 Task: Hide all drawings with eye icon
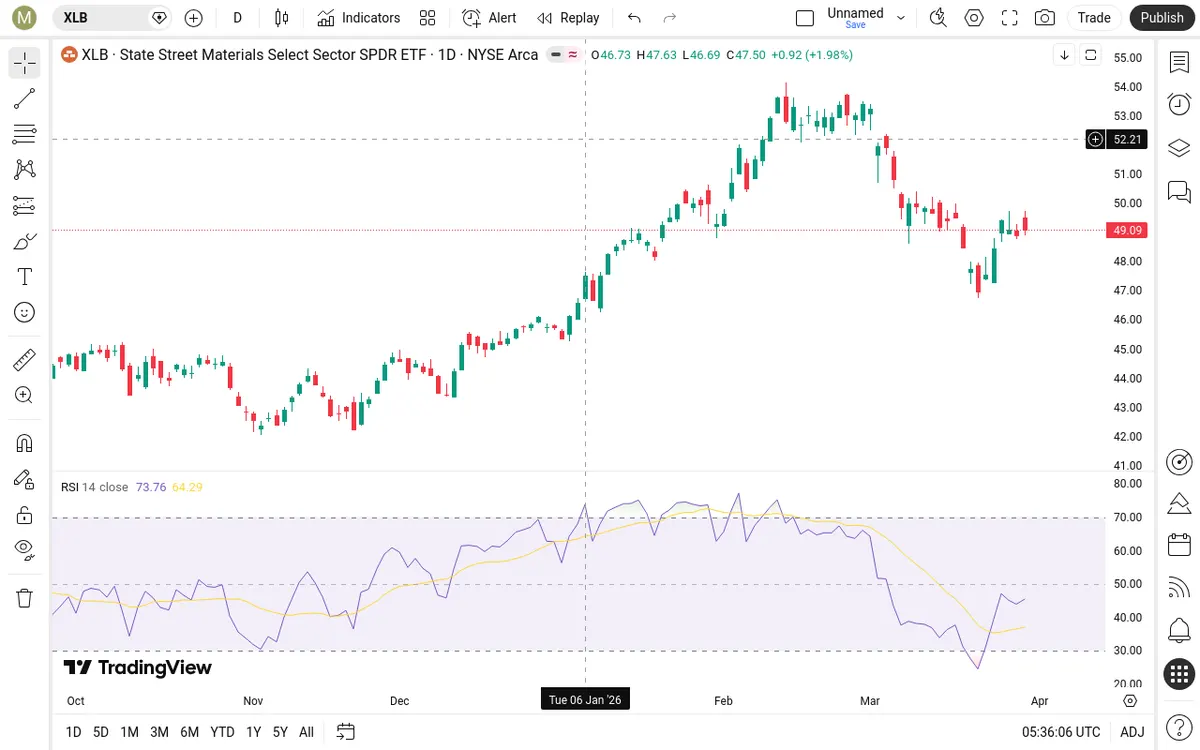coord(25,550)
